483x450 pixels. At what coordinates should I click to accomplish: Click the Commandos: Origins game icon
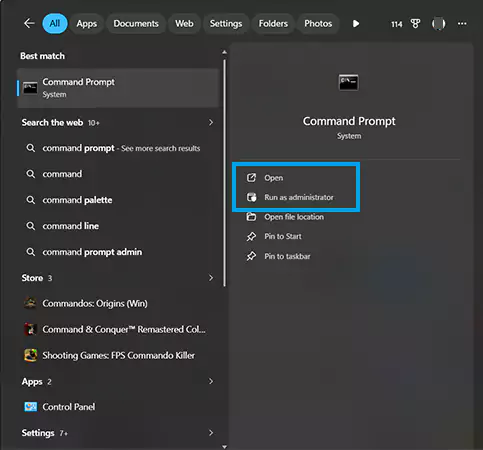pyautogui.click(x=30, y=303)
